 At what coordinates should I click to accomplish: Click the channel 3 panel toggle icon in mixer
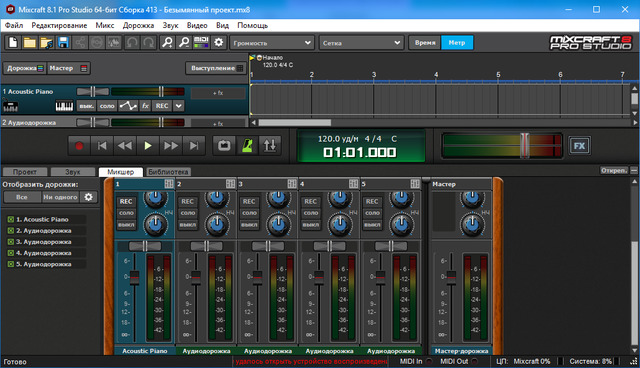[292, 184]
